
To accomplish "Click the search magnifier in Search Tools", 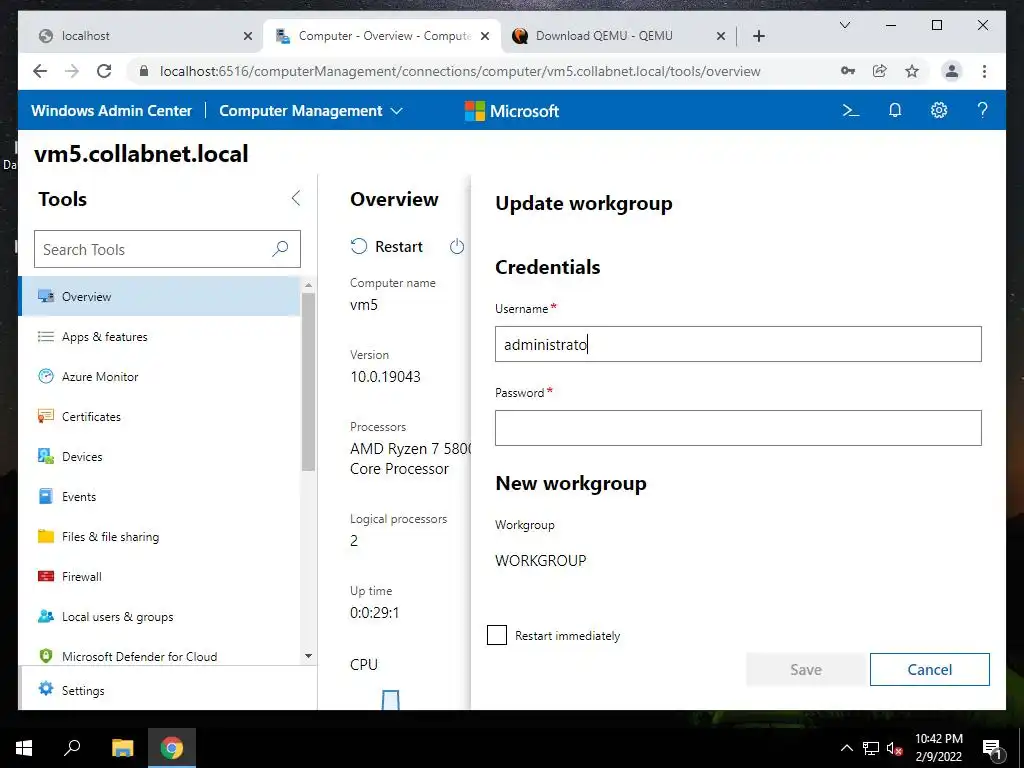I will [x=280, y=249].
